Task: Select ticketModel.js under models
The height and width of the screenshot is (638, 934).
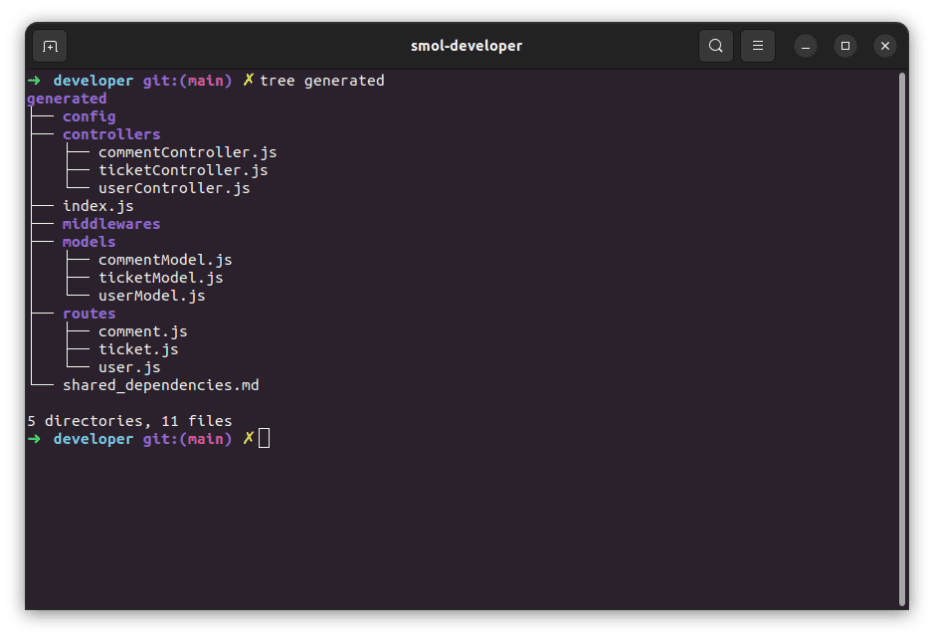Action: coord(160,277)
